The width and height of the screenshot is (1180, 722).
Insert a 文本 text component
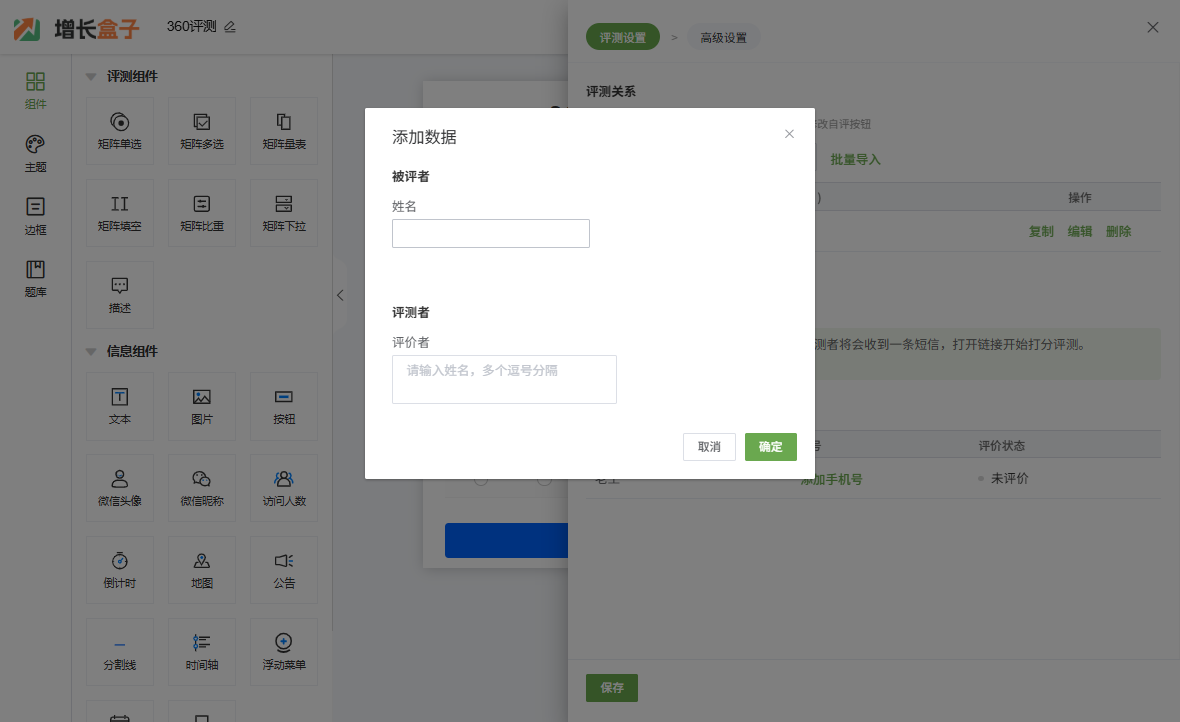click(x=120, y=407)
